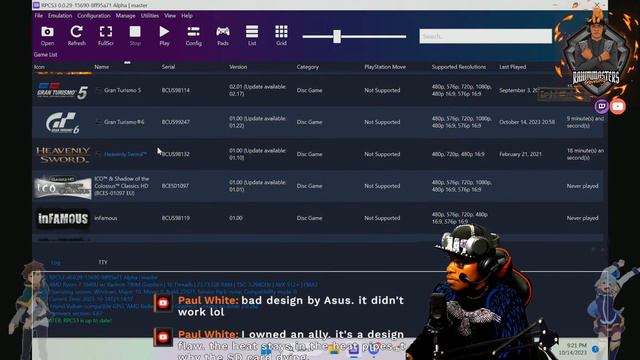640x360 pixels.
Task: Click serial BCUS98119 cell
Action: 176,218
